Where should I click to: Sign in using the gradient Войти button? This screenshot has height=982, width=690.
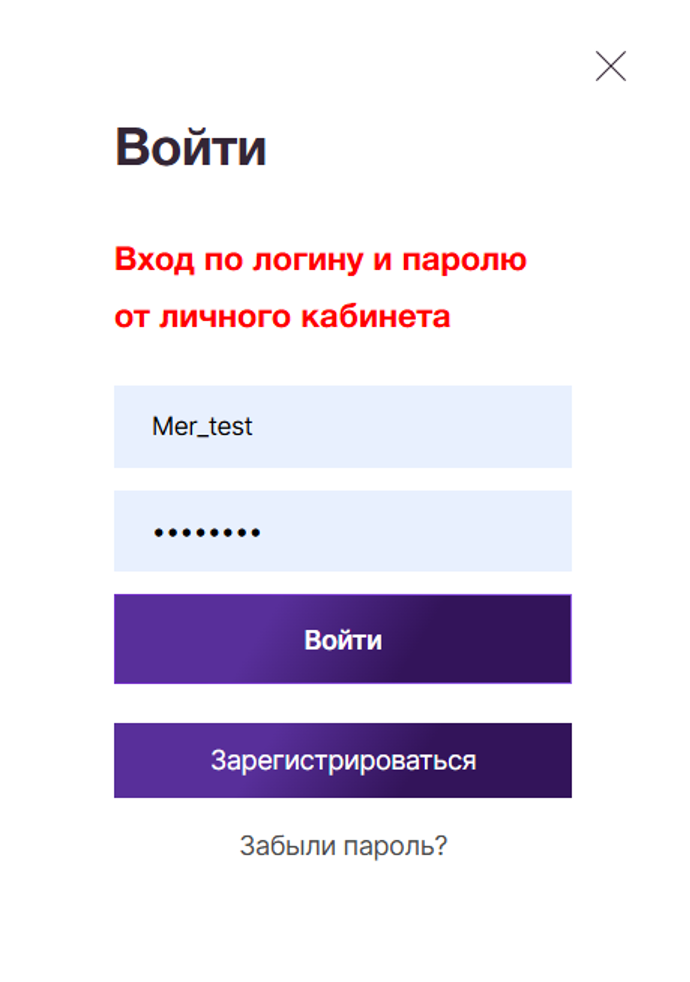pos(342,639)
